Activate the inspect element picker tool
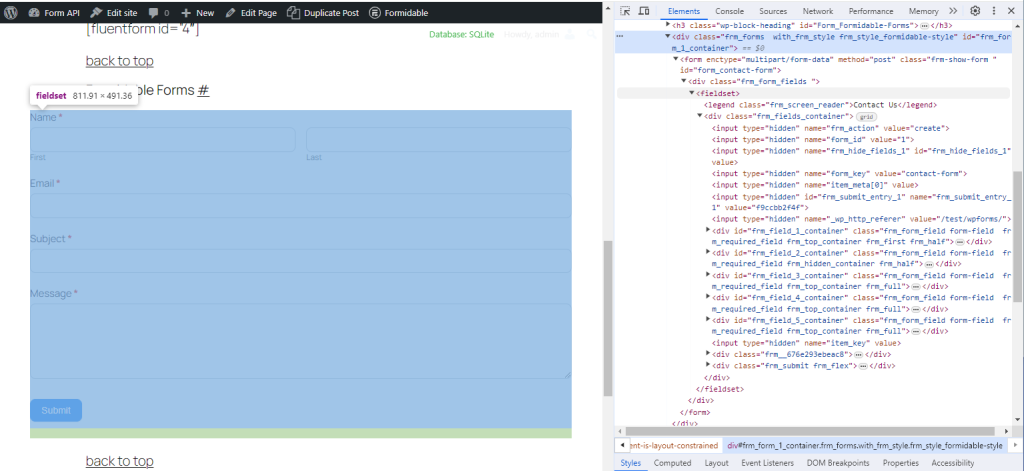 [625, 11]
